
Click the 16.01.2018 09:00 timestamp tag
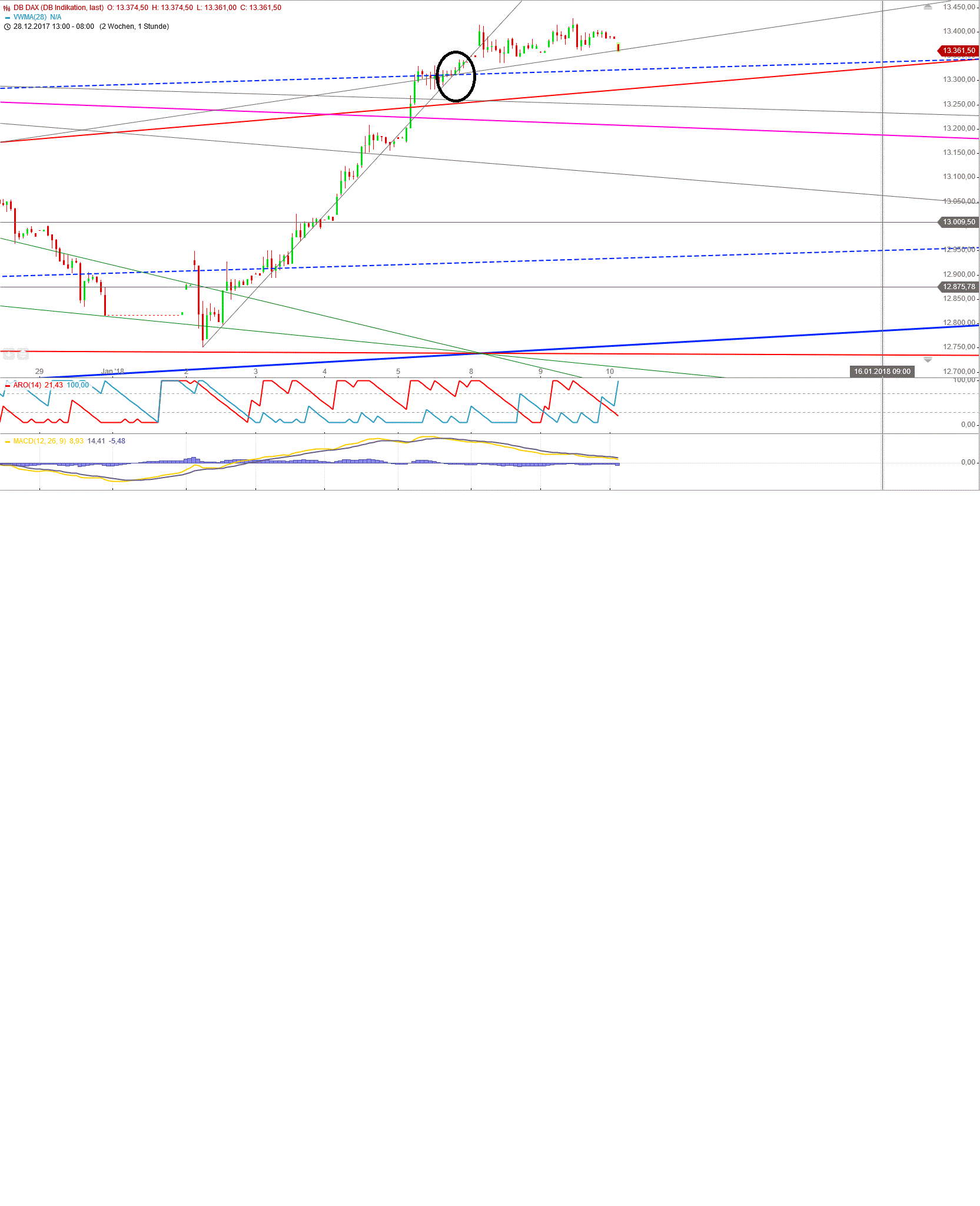click(882, 372)
